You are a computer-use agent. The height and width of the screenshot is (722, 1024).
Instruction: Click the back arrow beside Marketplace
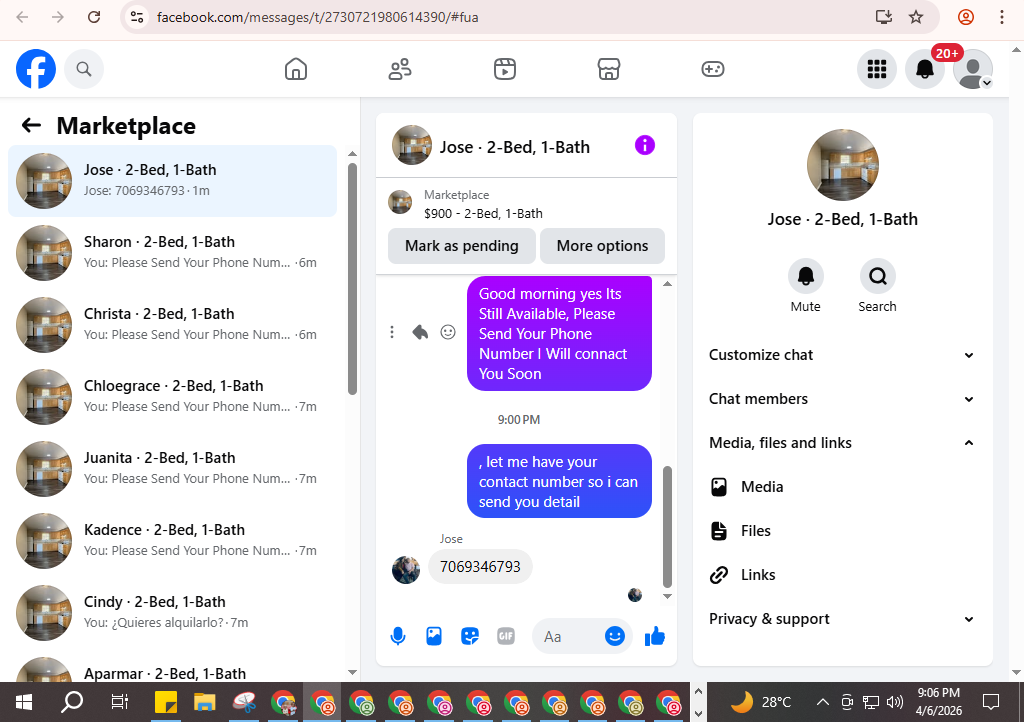pos(31,125)
